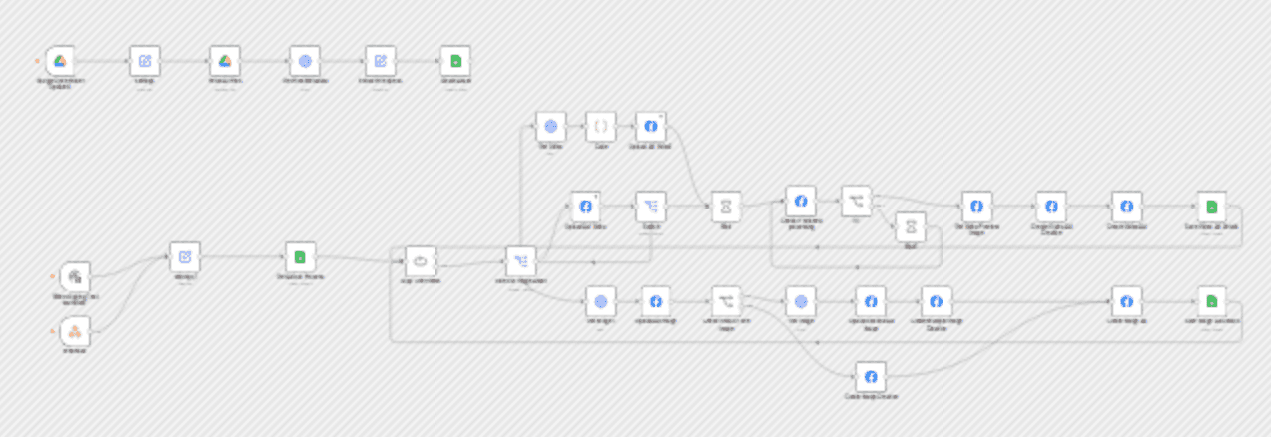This screenshot has width=1271, height=437.
Task: Select the middle Facebook node of the three video ad nodes
Action: tap(1050, 207)
